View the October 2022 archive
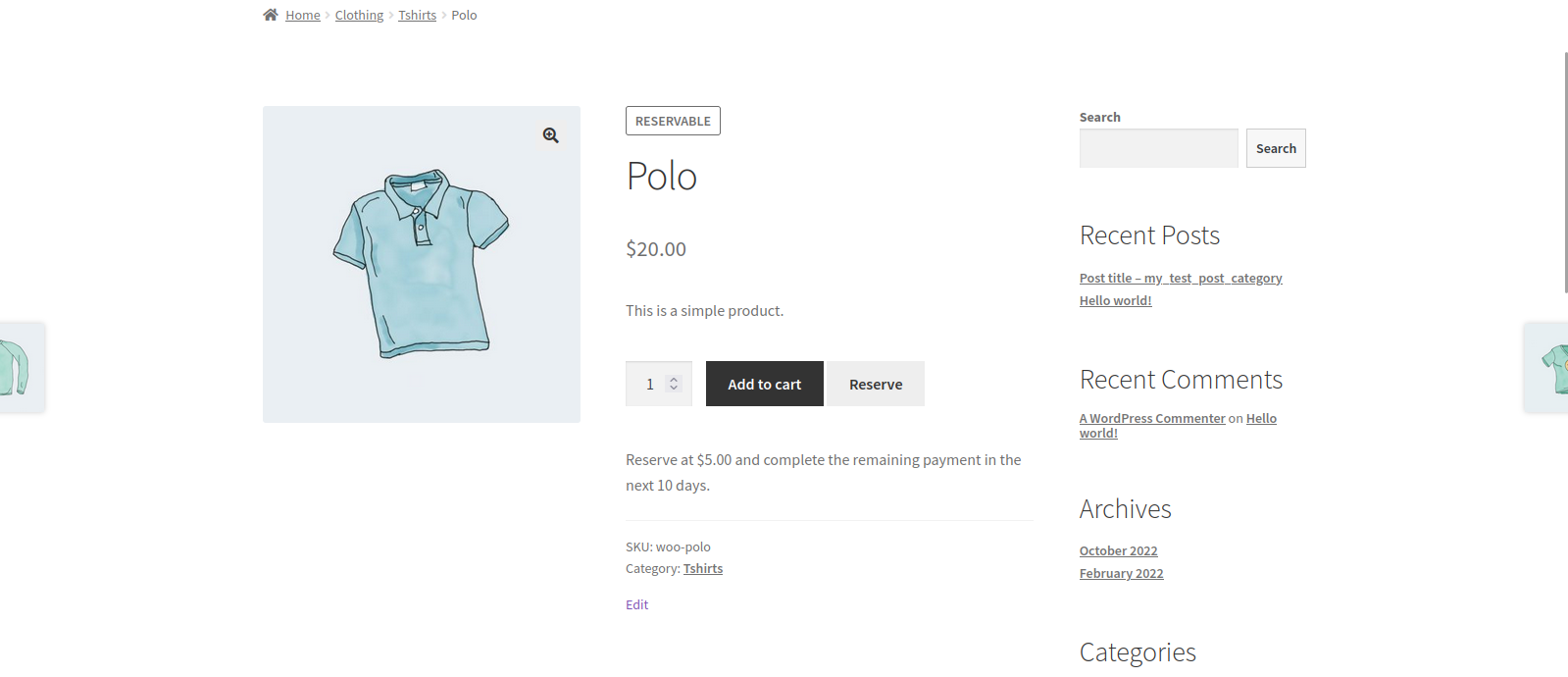 pyautogui.click(x=1118, y=551)
